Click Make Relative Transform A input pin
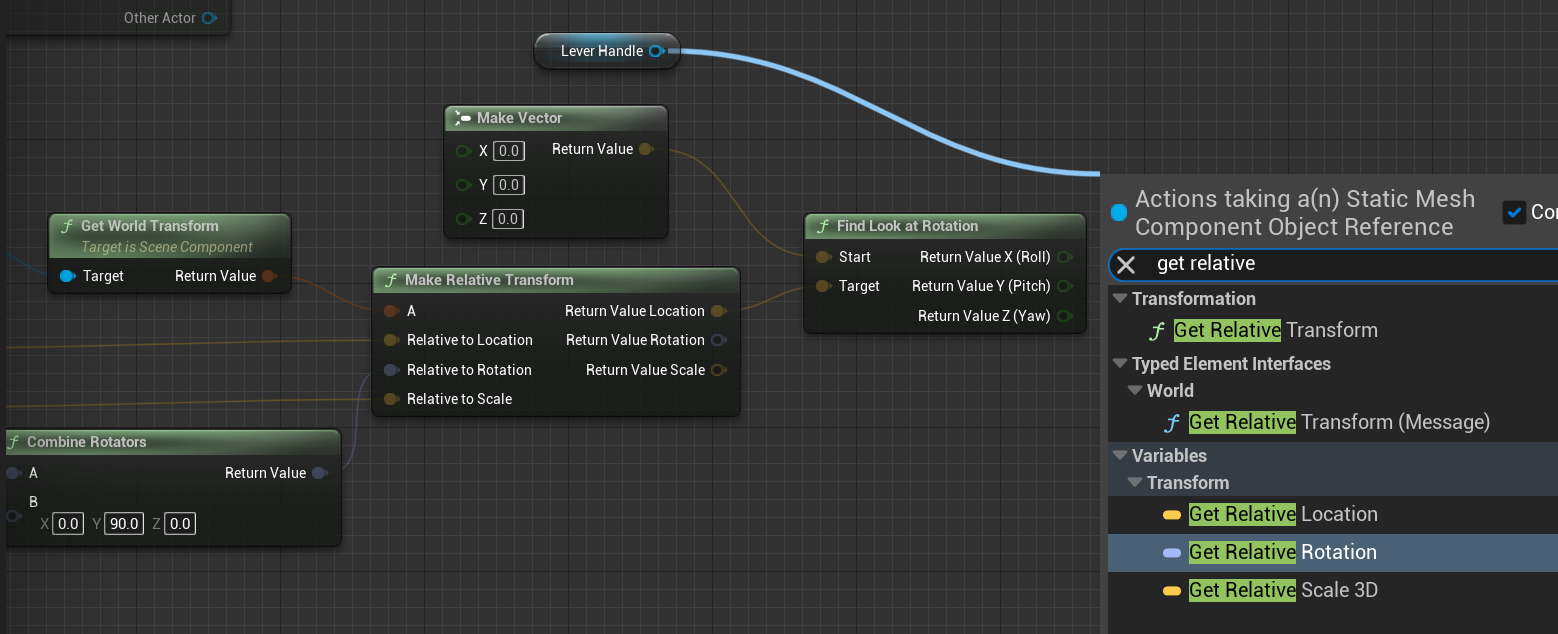This screenshot has width=1558, height=634. pyautogui.click(x=390, y=311)
